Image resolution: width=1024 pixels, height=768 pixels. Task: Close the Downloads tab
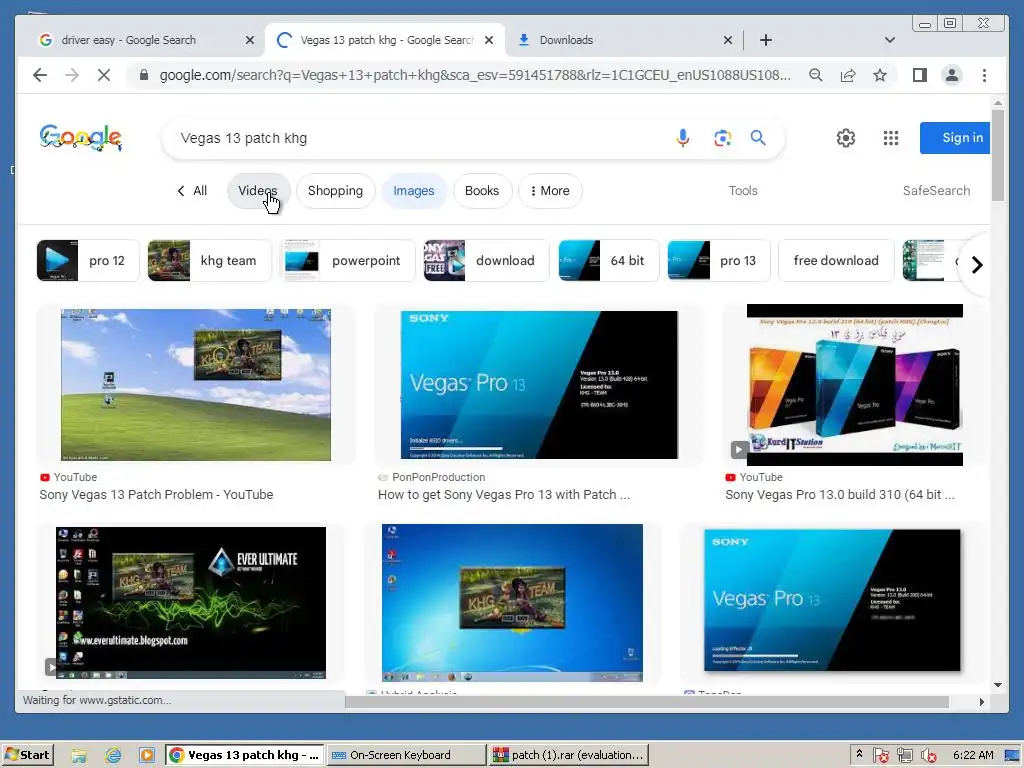(728, 40)
